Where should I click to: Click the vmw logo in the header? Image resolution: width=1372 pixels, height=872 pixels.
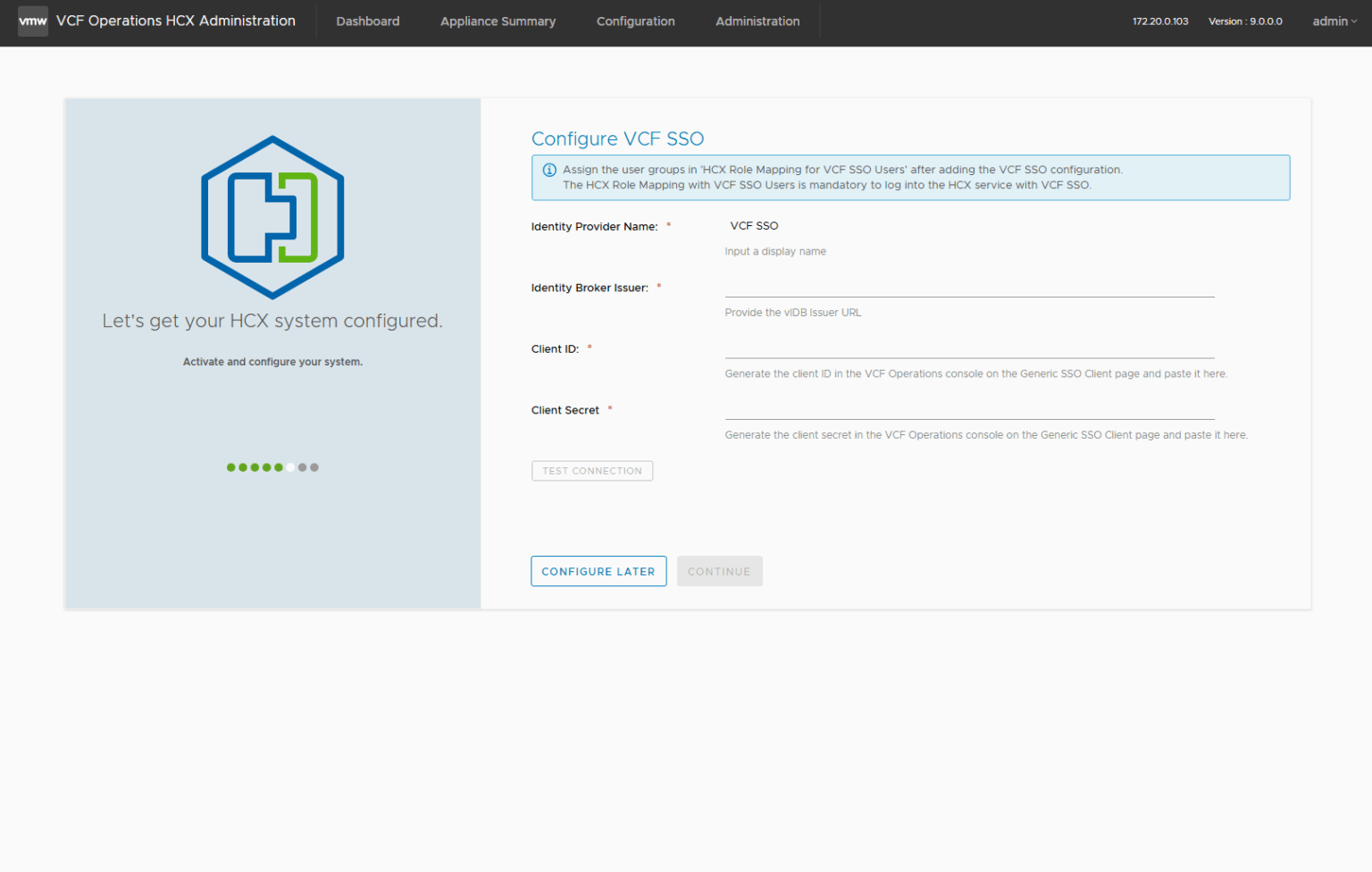(32, 21)
